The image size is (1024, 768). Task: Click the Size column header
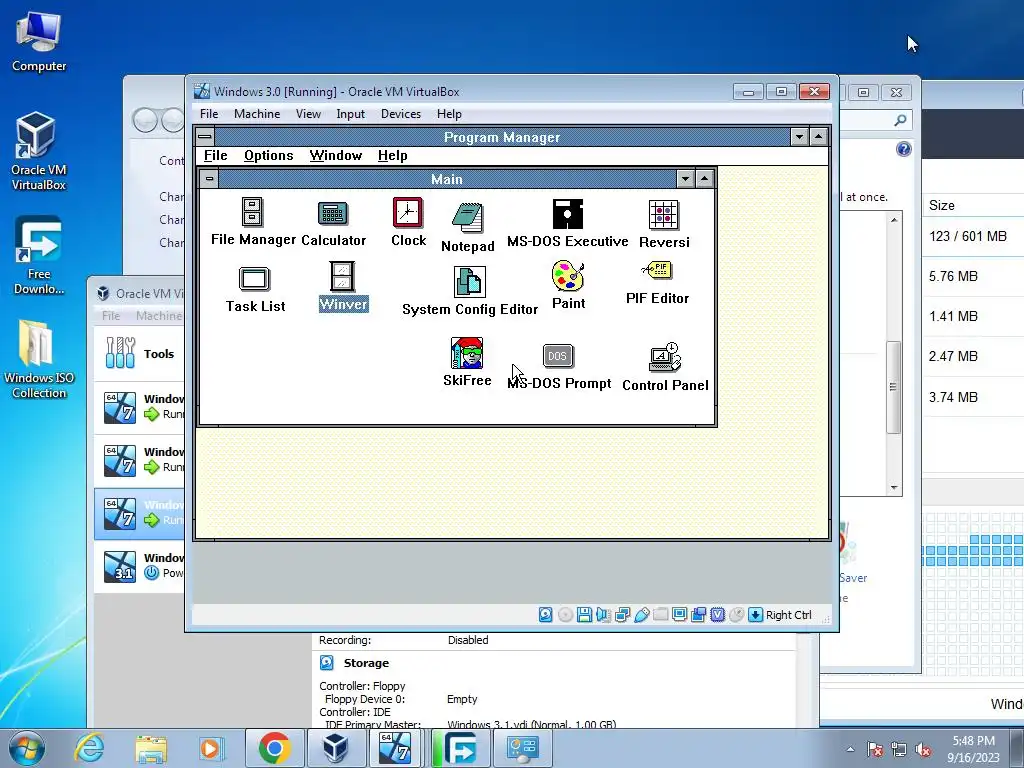click(x=942, y=205)
